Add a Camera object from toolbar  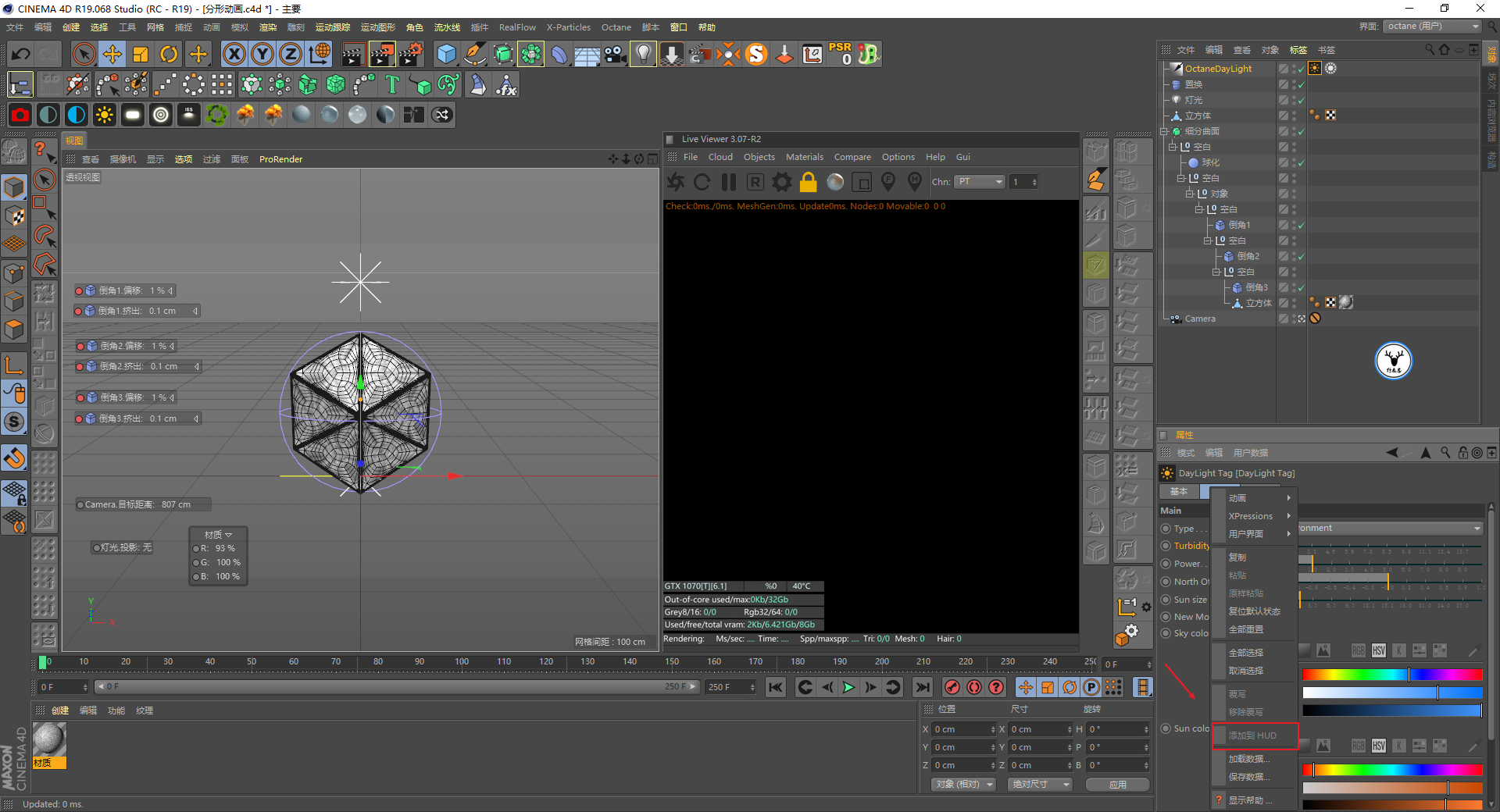[x=615, y=54]
